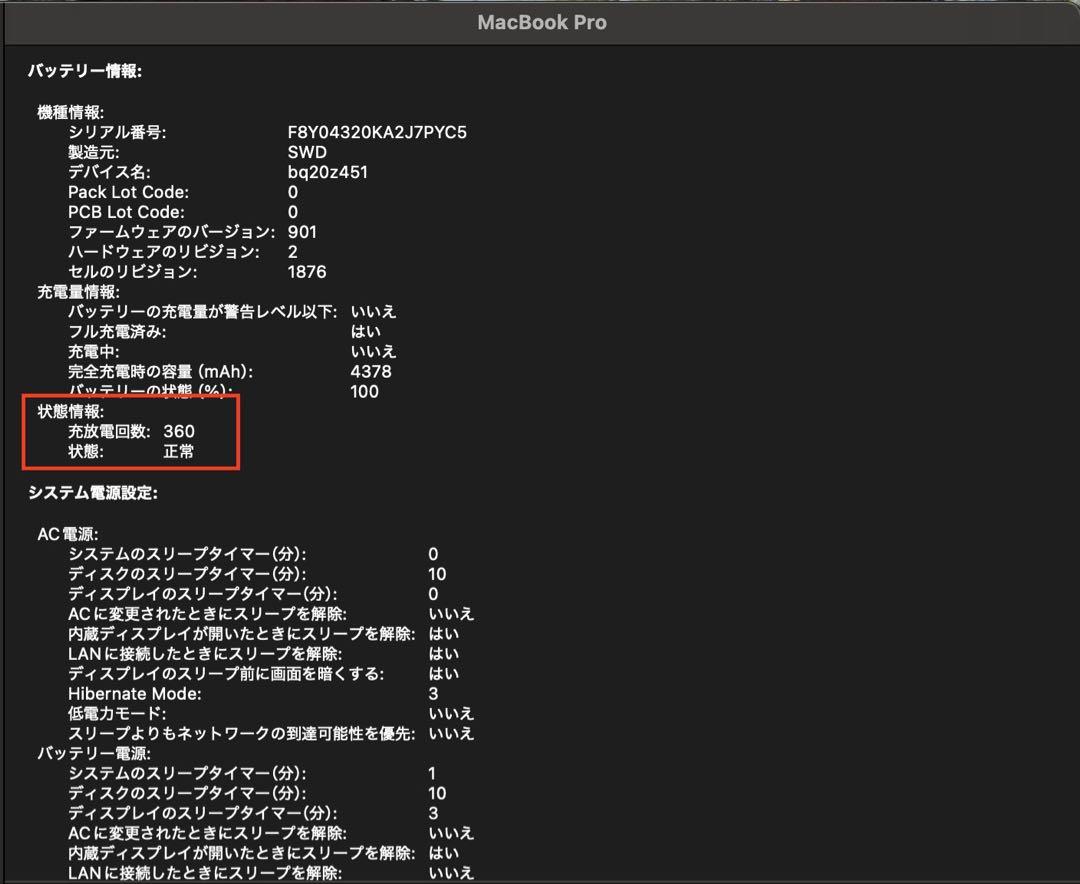
Task: Select the シリアル番号 label
Action: click(x=117, y=132)
